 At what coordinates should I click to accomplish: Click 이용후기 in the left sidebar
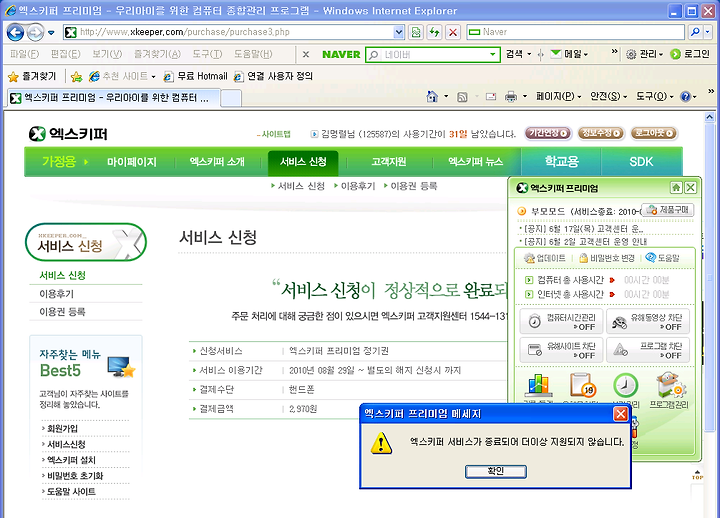57,294
